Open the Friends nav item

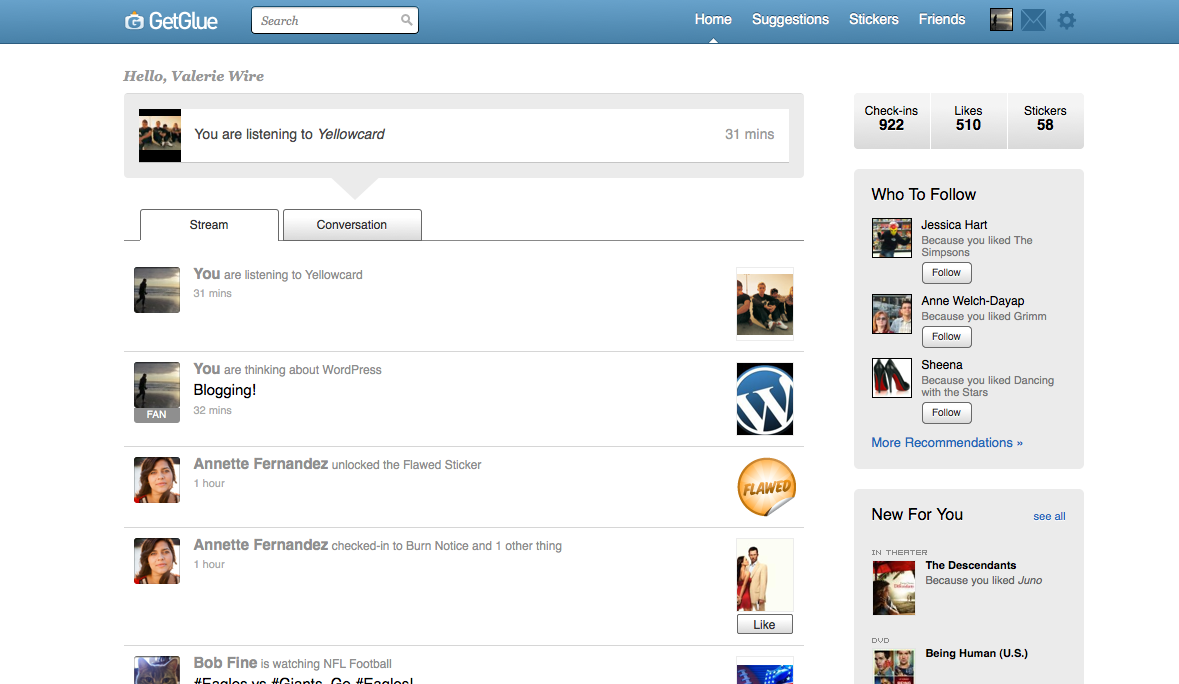pos(942,20)
